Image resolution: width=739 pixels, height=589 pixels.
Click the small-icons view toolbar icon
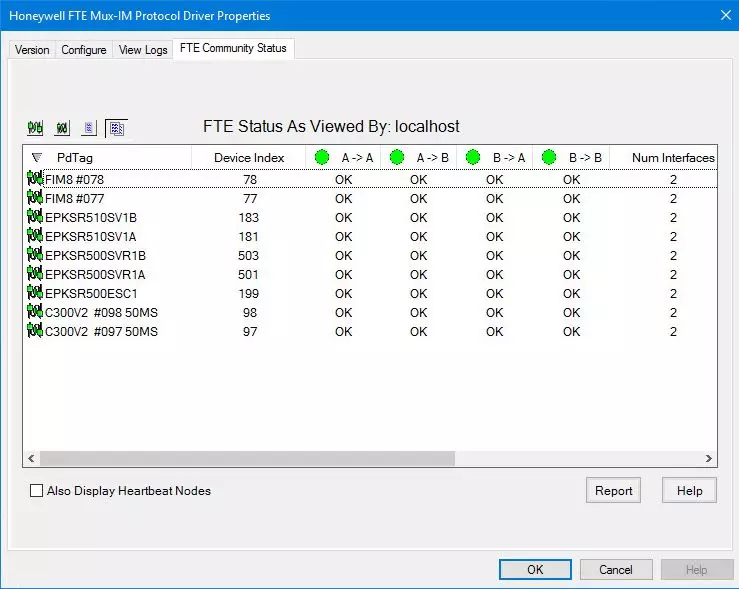62,128
